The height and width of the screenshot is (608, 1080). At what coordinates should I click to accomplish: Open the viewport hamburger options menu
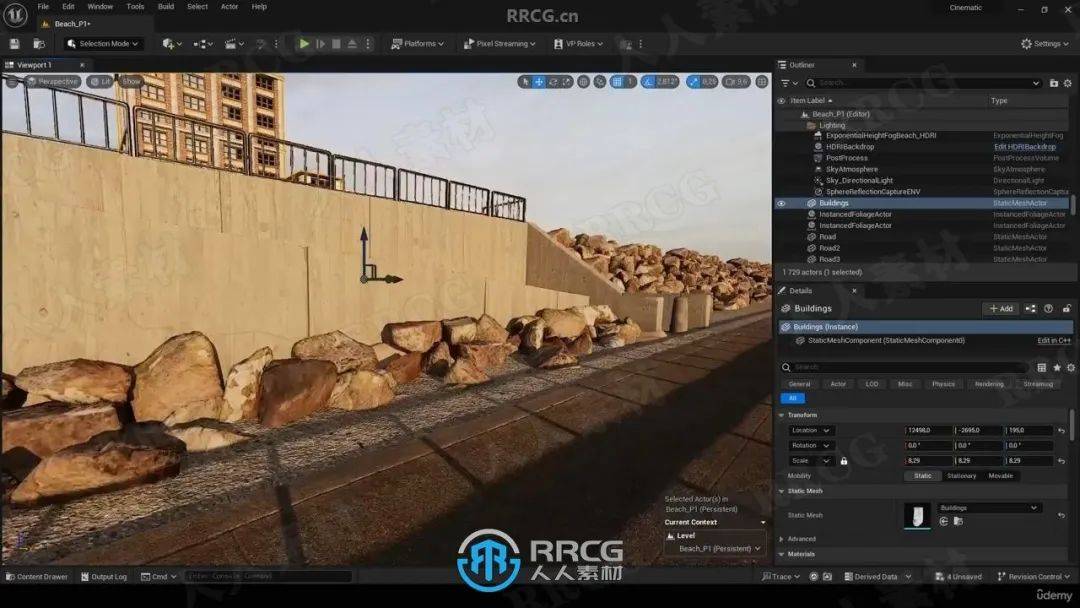pos(12,81)
